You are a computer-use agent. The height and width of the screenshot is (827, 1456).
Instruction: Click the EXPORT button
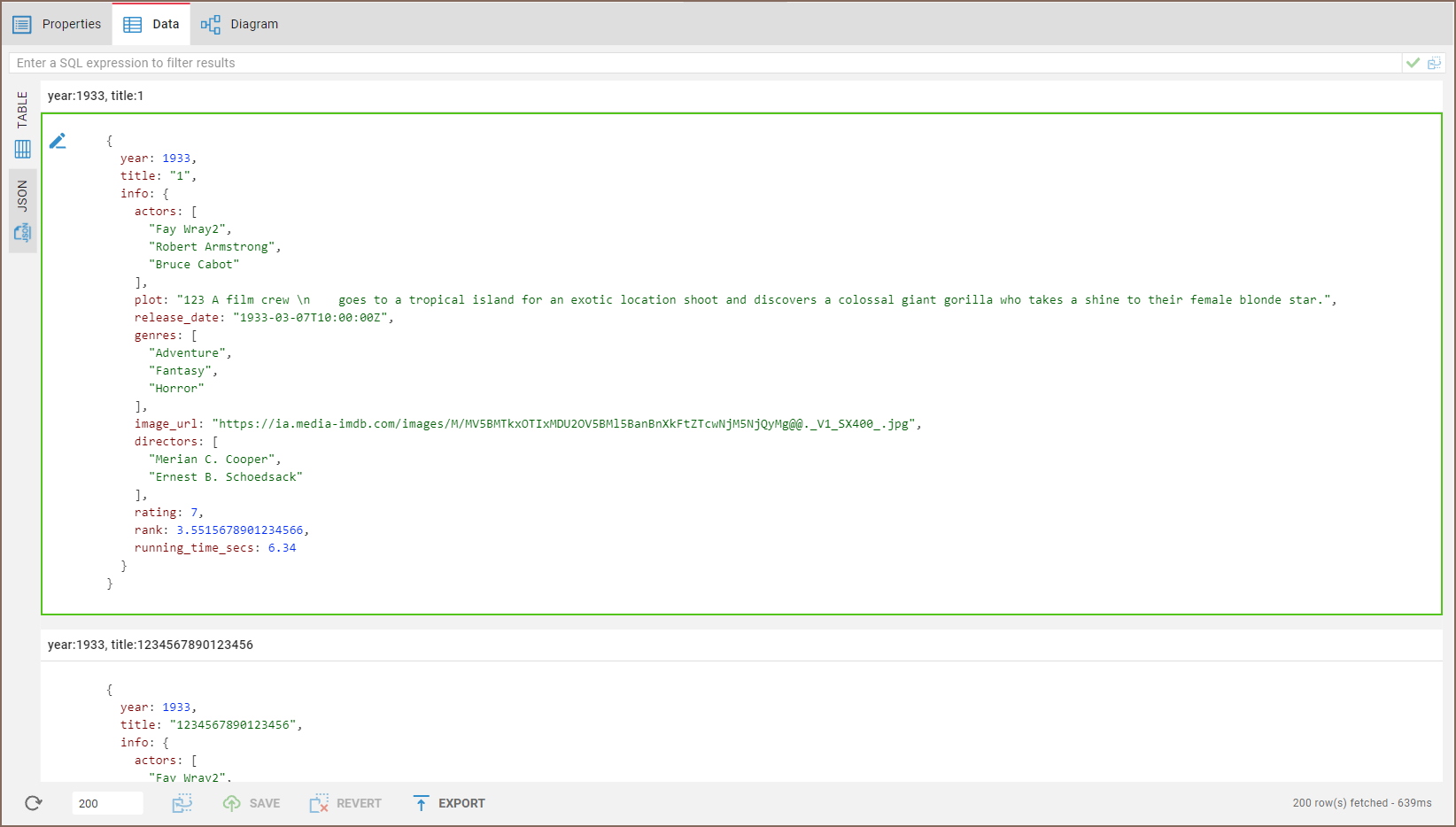(449, 803)
